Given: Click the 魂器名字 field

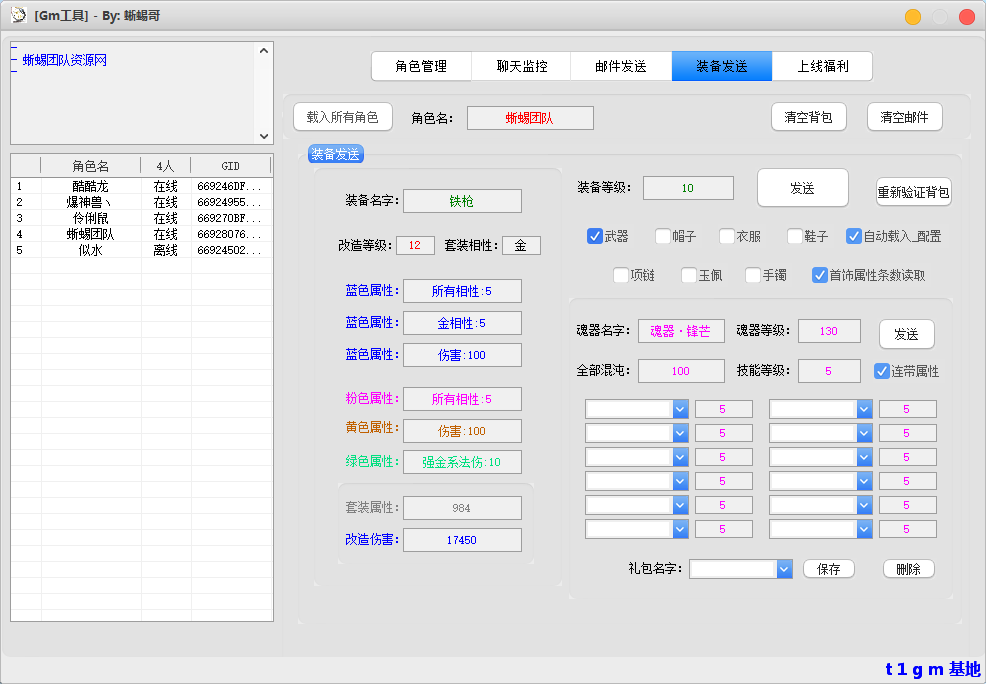Looking at the screenshot, I should click(681, 331).
